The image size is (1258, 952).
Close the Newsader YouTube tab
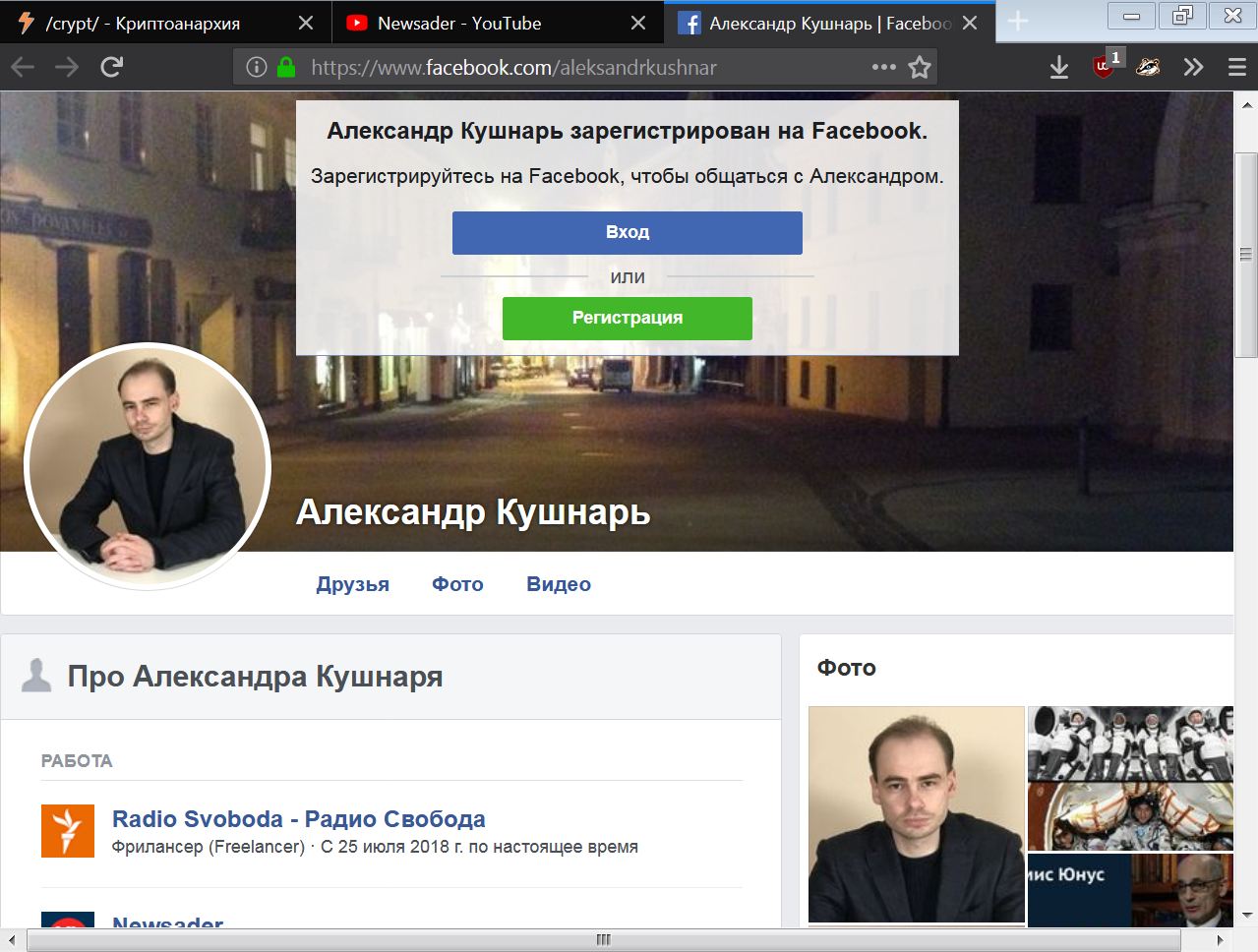pos(638,23)
